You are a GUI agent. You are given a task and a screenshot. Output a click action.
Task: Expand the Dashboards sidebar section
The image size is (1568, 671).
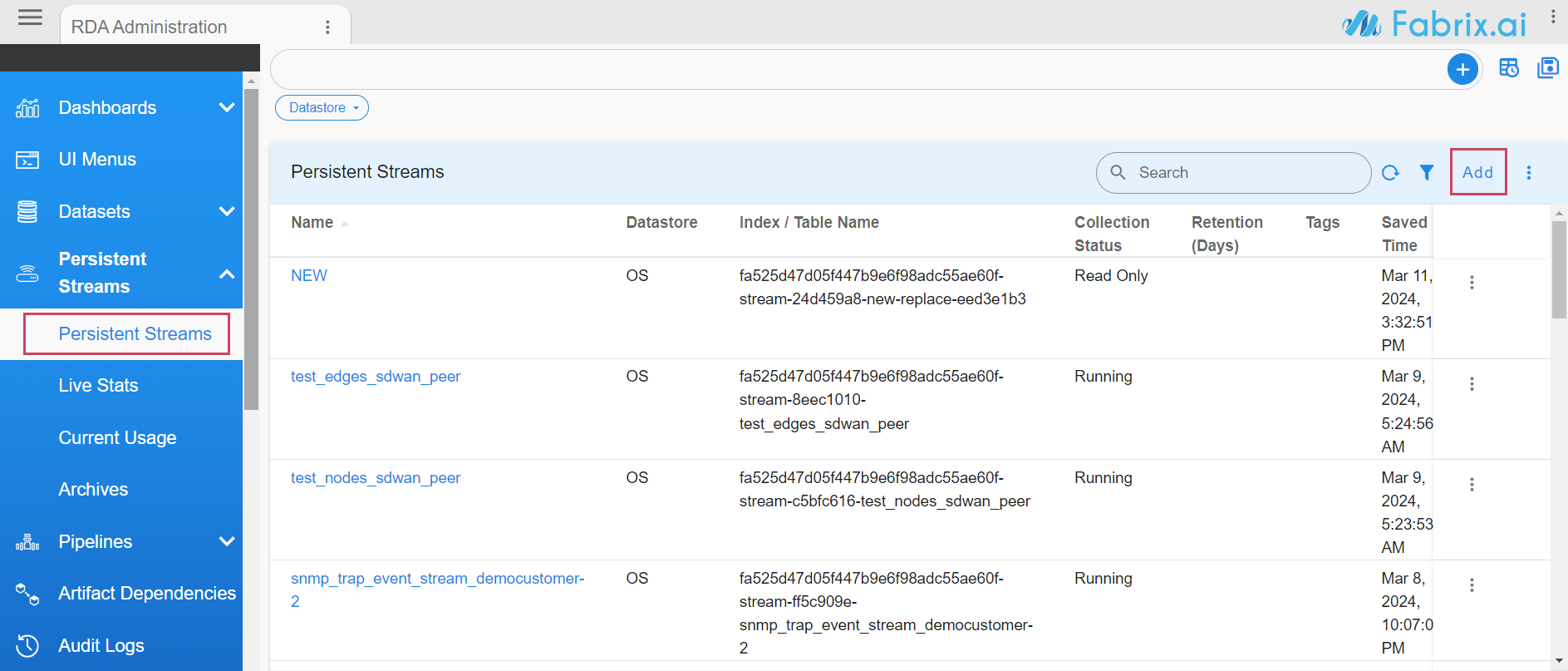click(226, 108)
